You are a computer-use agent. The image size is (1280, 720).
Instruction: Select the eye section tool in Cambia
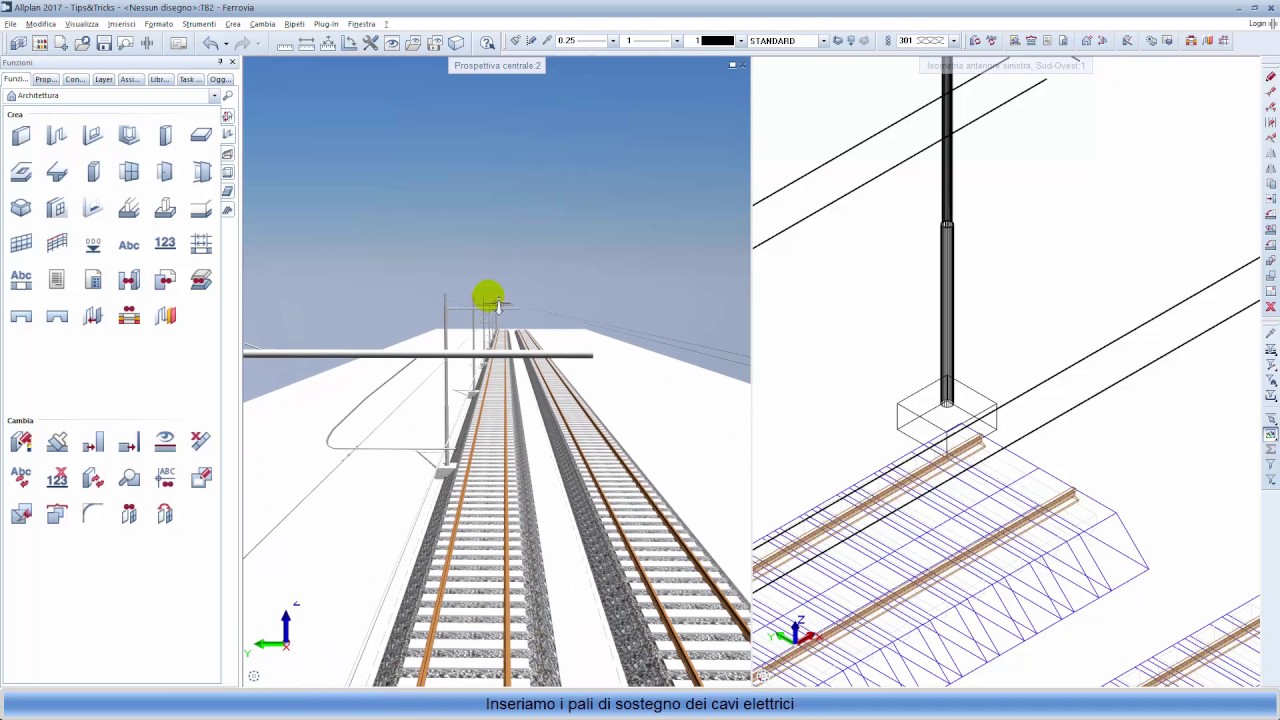click(165, 441)
